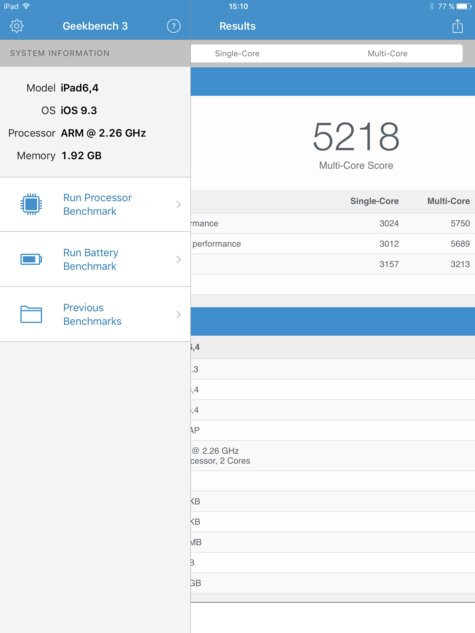
Task: Select the 5218 Multi-Core Score
Action: pos(356,137)
